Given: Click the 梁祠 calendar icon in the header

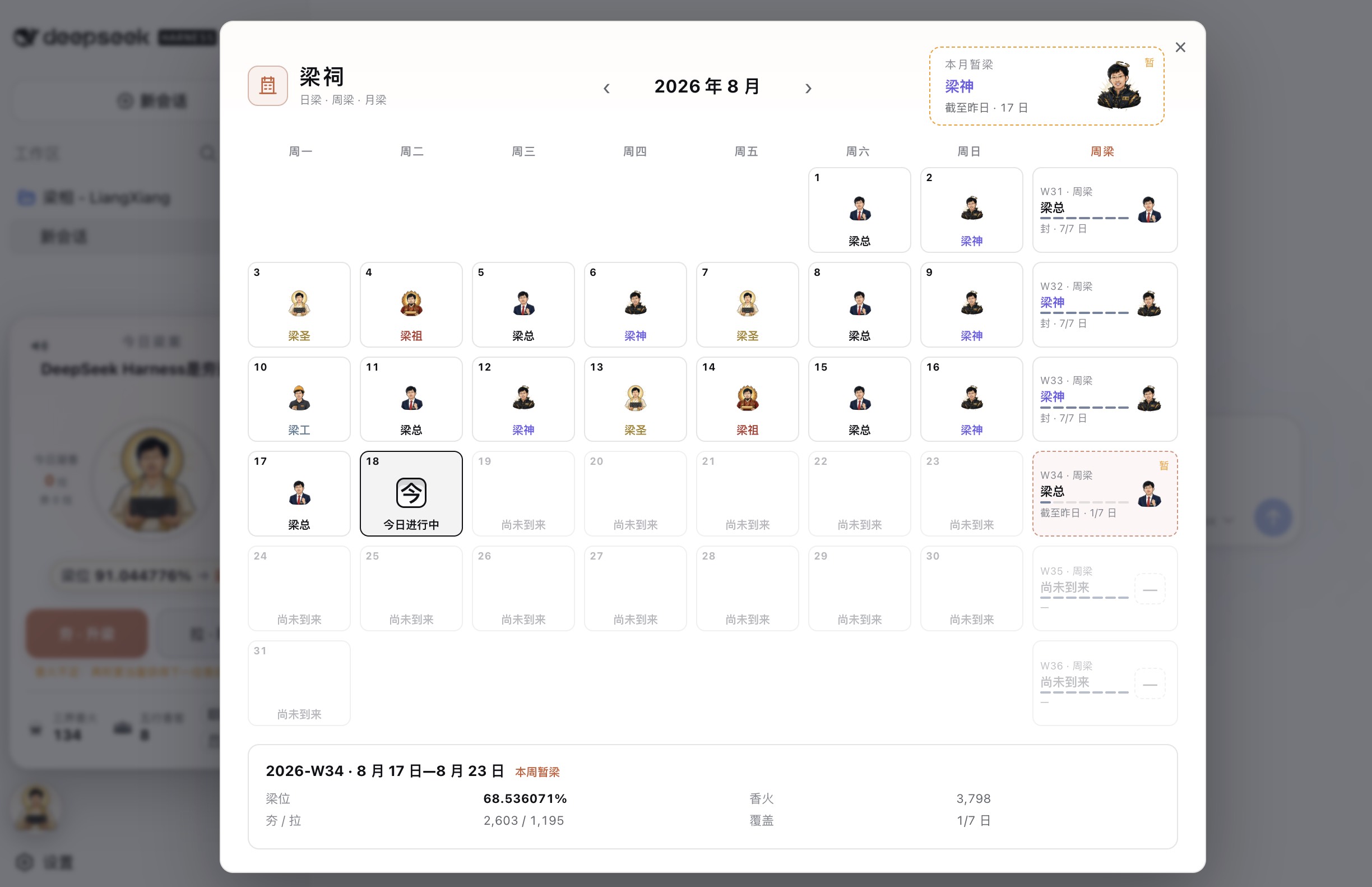Looking at the screenshot, I should pos(268,86).
